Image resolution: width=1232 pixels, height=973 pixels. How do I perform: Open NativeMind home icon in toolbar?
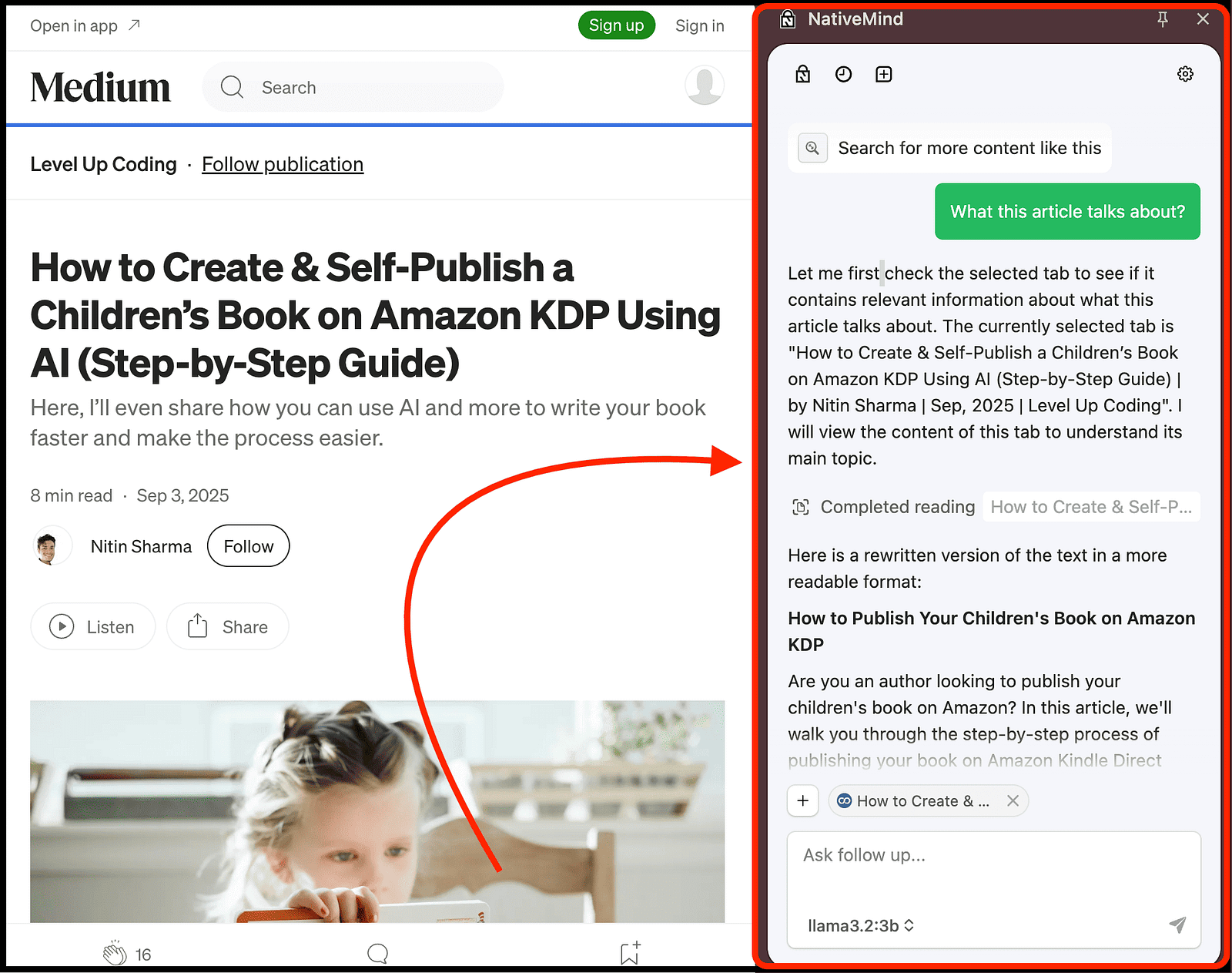pos(803,74)
